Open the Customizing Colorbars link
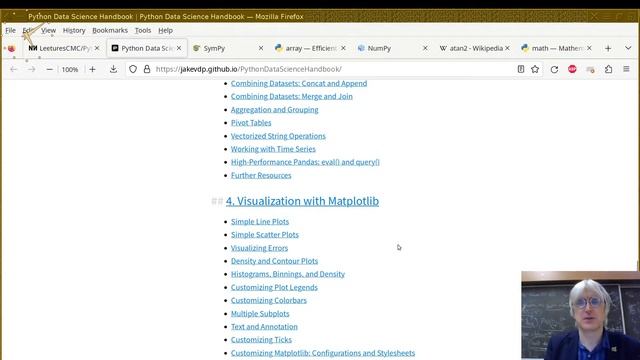This screenshot has height=360, width=640. pyautogui.click(x=269, y=300)
